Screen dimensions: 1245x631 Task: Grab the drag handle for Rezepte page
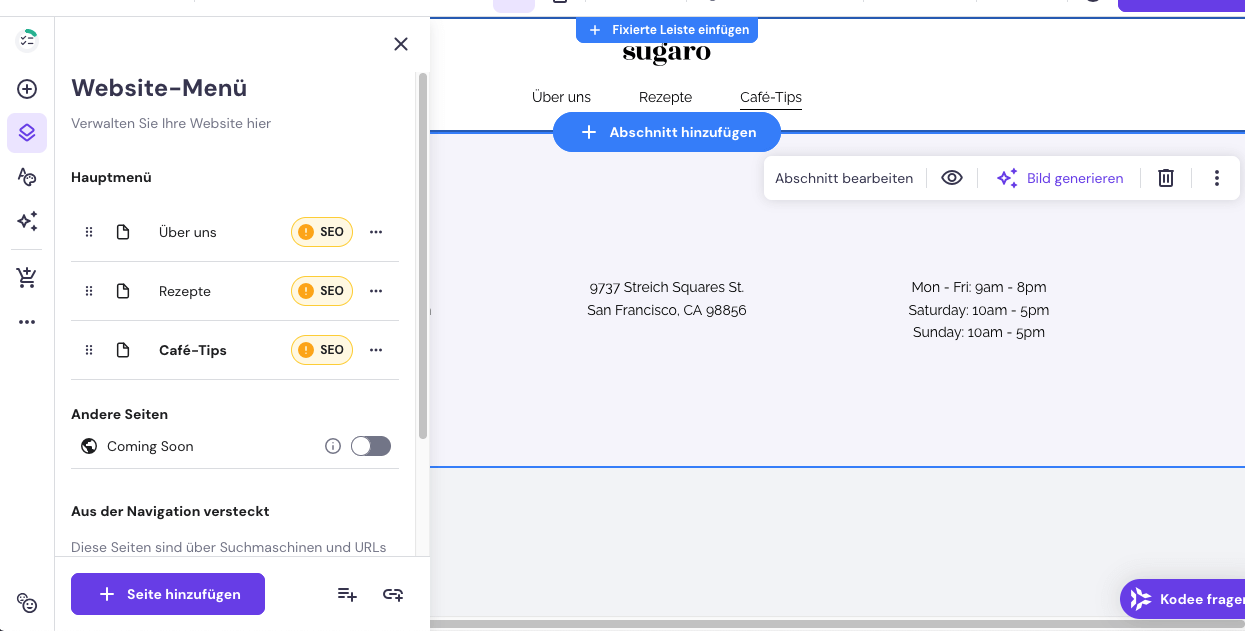88,291
